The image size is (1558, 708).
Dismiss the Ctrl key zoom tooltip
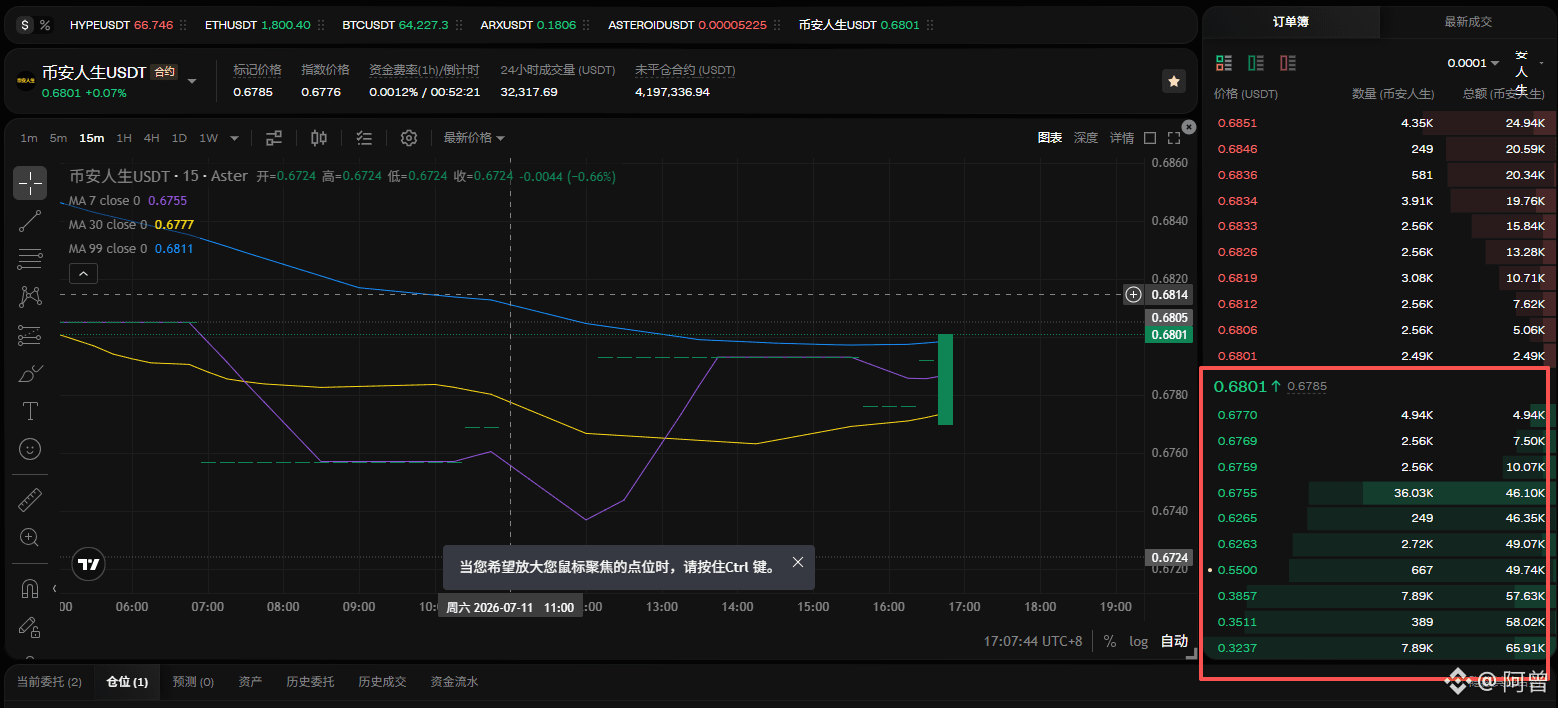(798, 562)
